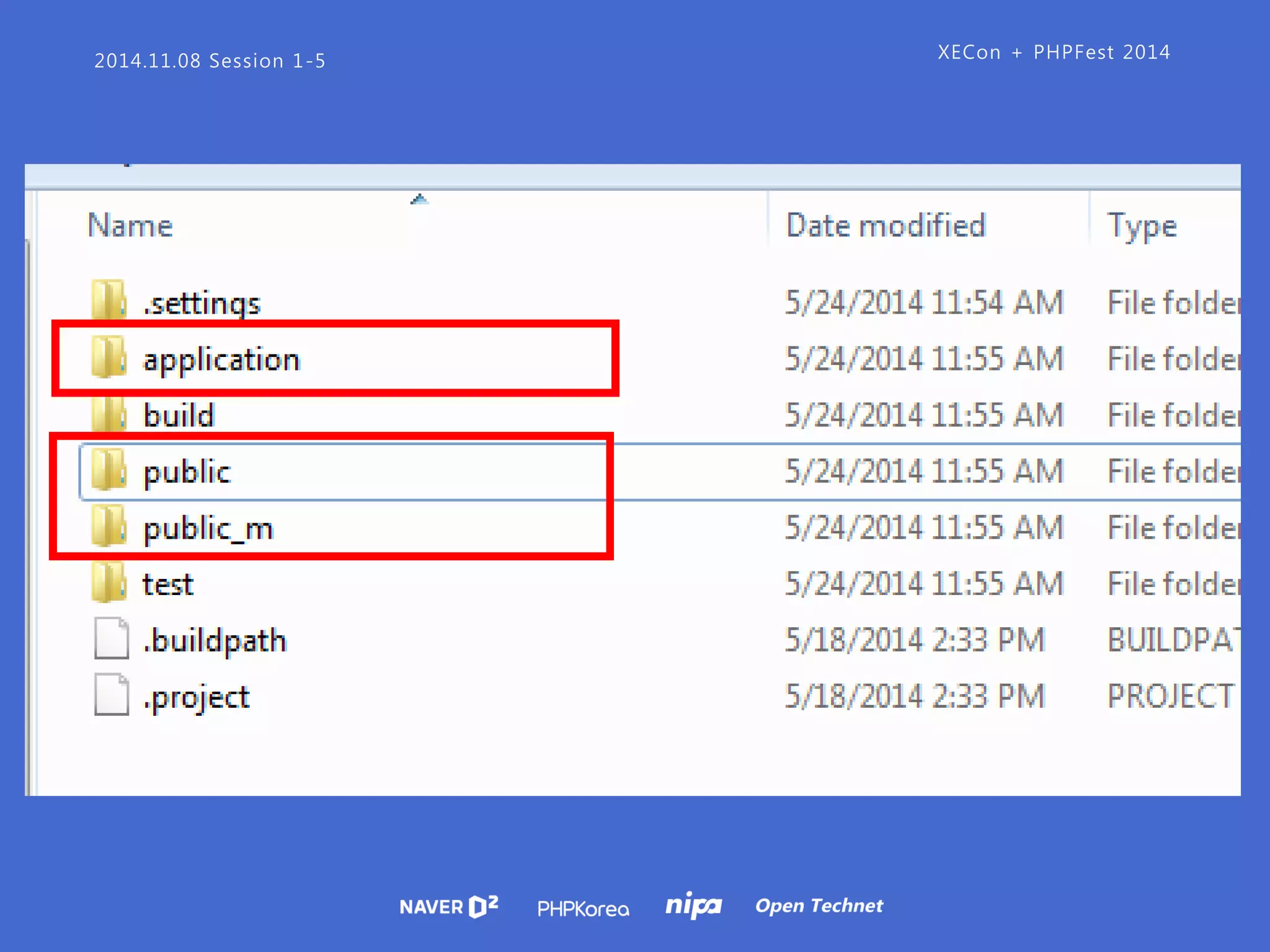
Task: Click the public_m folder name text
Action: pyautogui.click(x=208, y=529)
